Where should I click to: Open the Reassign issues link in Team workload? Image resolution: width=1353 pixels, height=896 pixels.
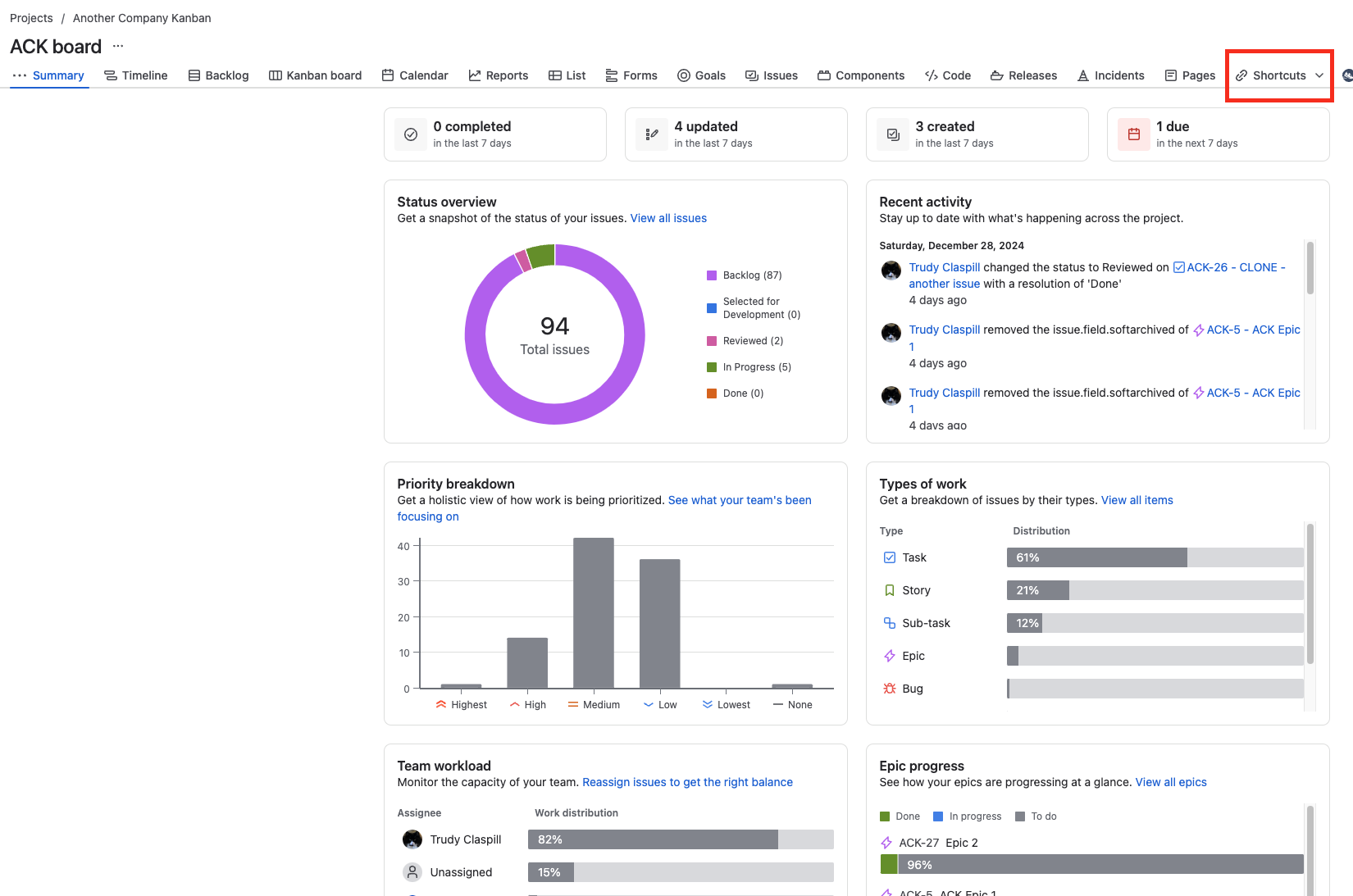pos(687,782)
